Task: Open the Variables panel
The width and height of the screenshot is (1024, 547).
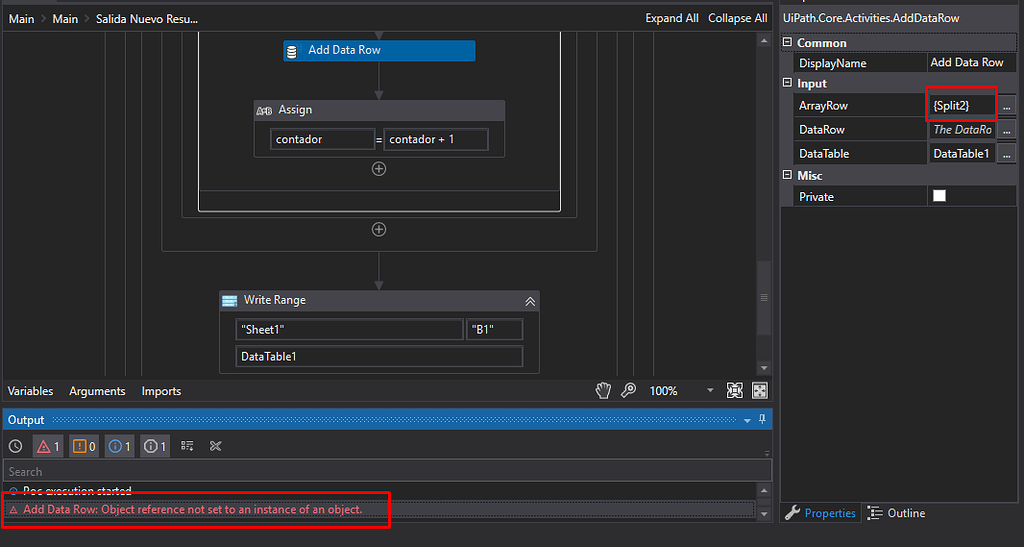Action: [x=30, y=391]
